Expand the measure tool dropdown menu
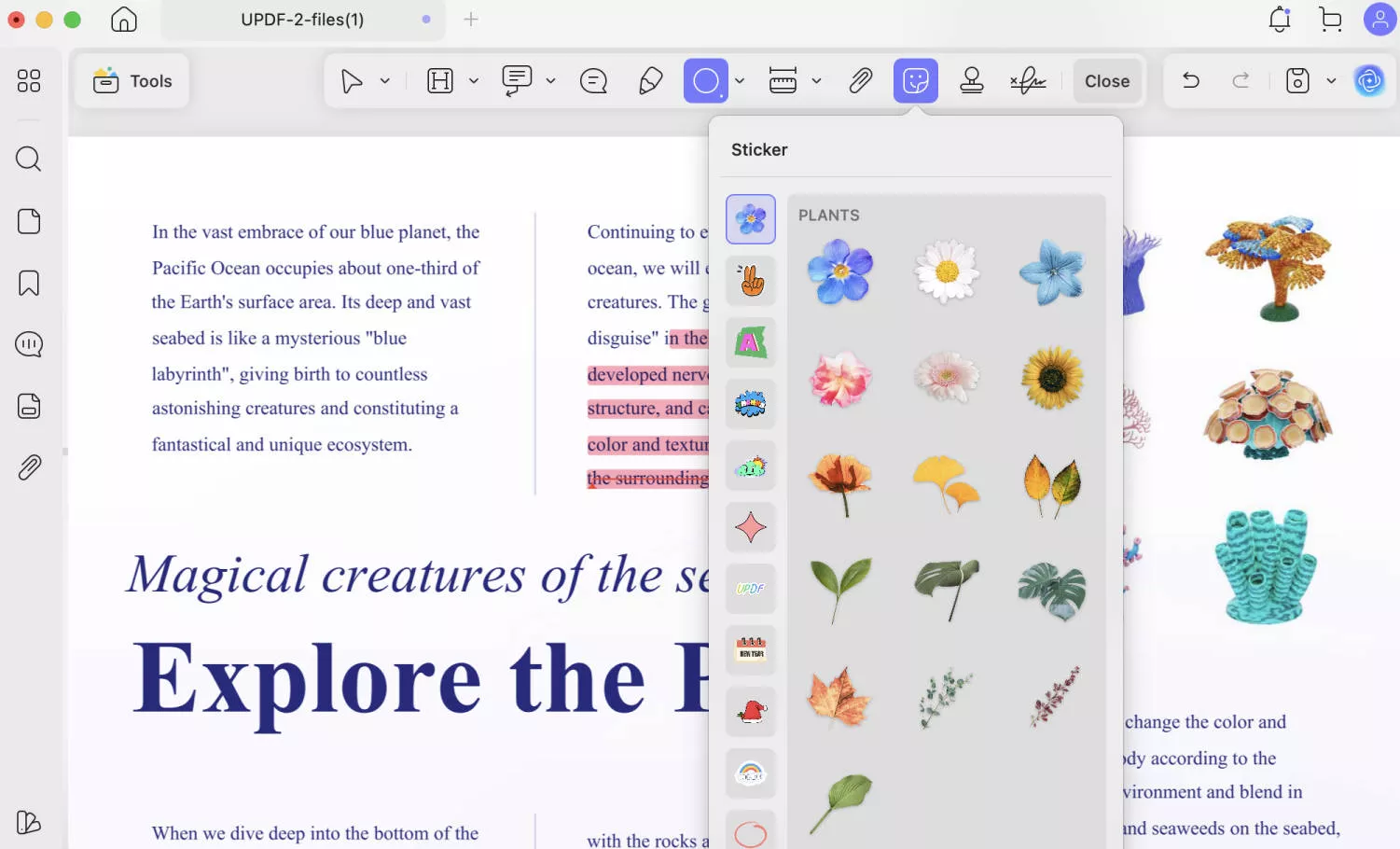This screenshot has width=1400, height=849. point(816,80)
